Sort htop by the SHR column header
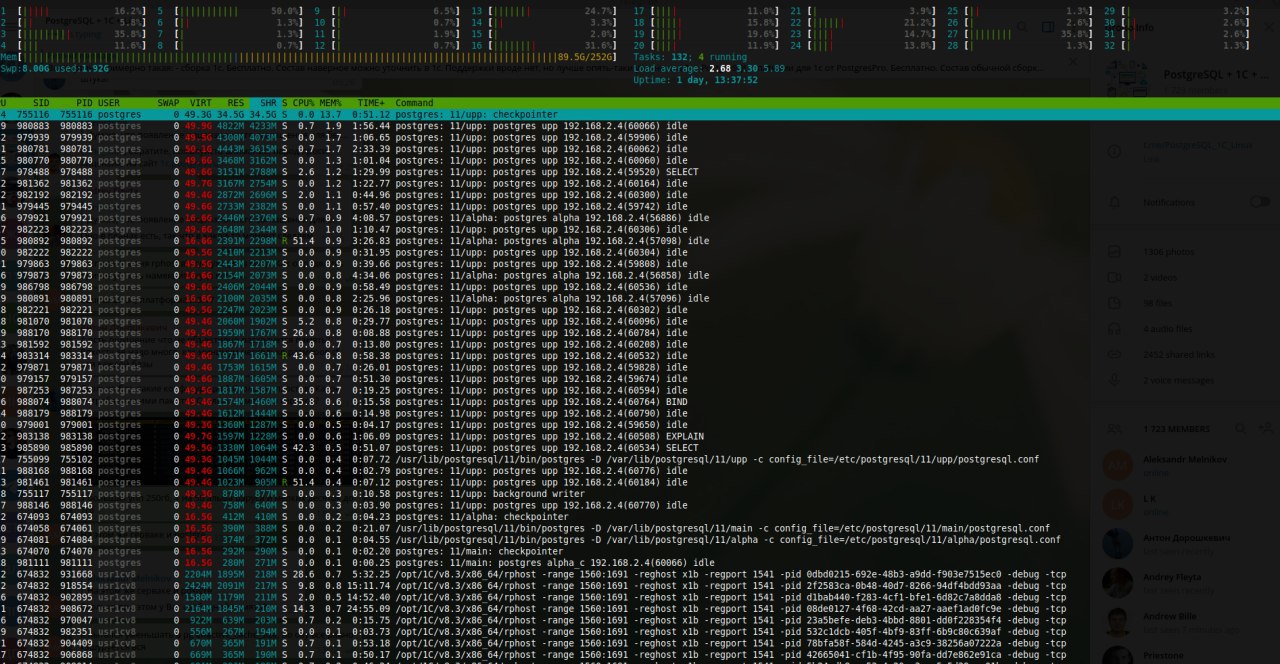This screenshot has width=1280, height=664. pos(268,103)
